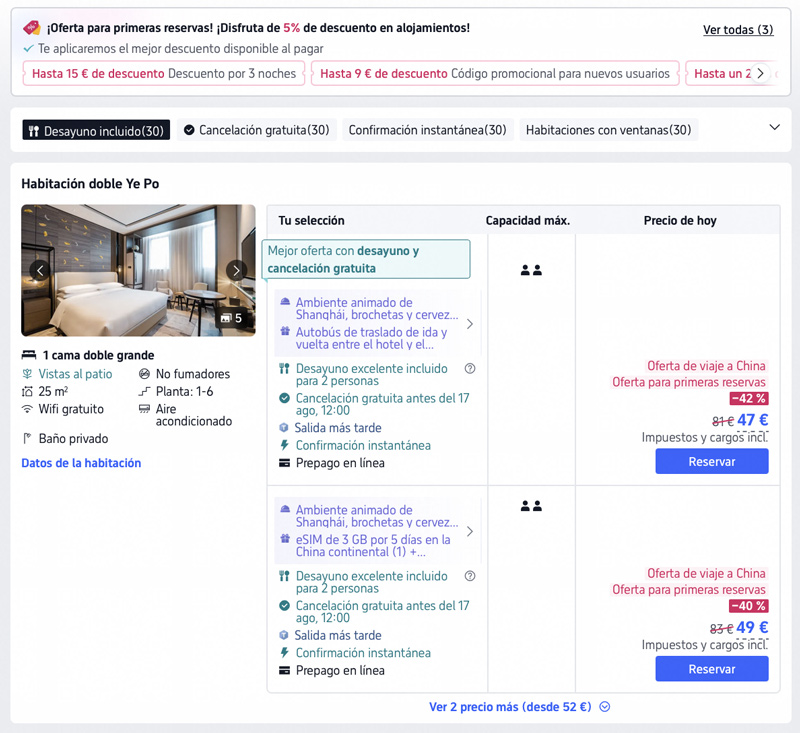Click second Oferta para primeras reservas tag
The image size is (800, 733).
[689, 590]
